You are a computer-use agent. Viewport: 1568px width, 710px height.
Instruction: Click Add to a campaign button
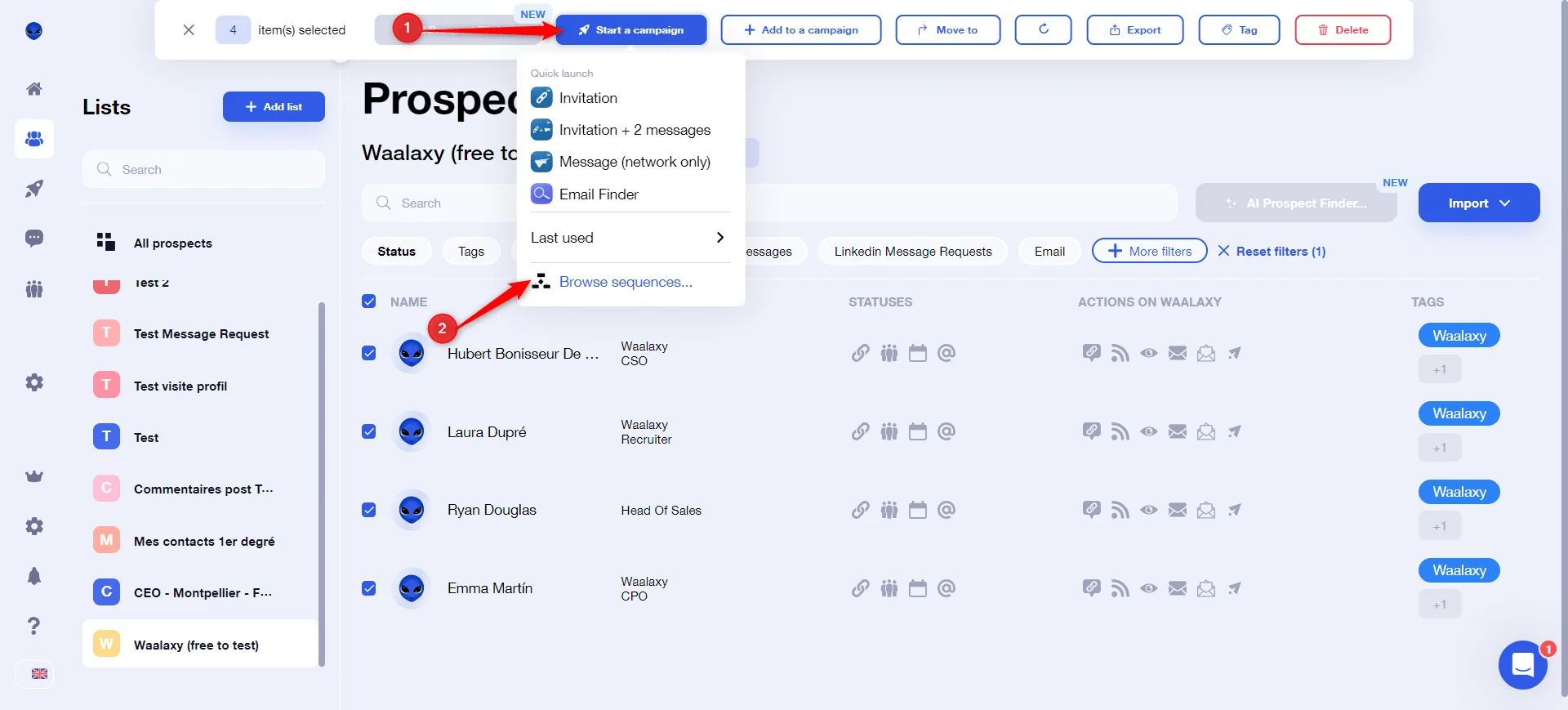click(801, 29)
